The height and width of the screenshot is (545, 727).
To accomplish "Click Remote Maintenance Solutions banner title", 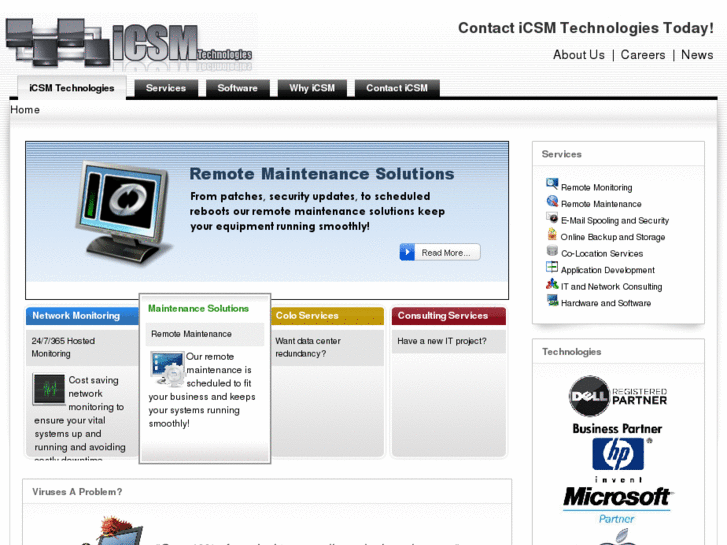I will (x=322, y=174).
